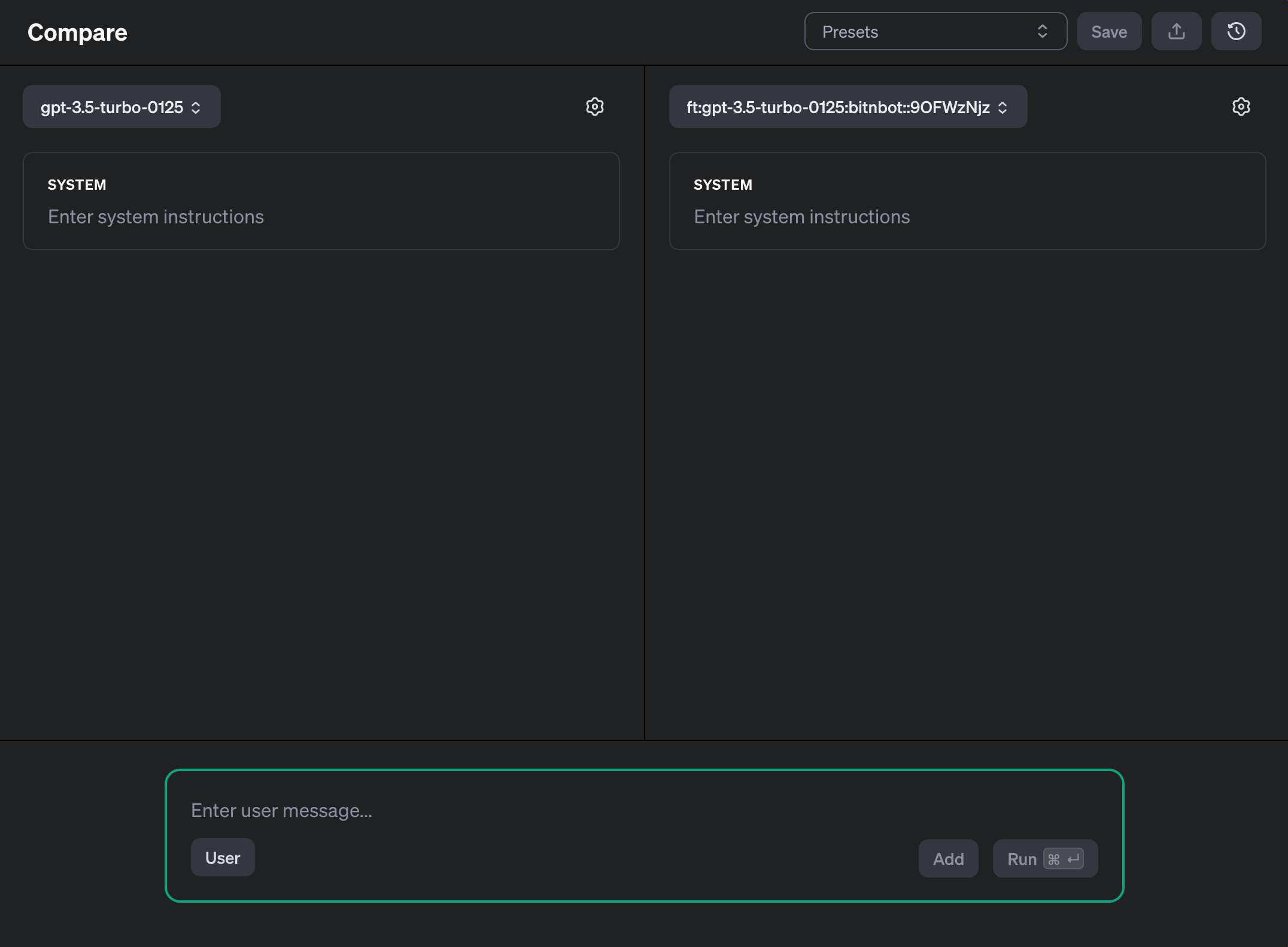Click the Compare page title

(x=77, y=32)
